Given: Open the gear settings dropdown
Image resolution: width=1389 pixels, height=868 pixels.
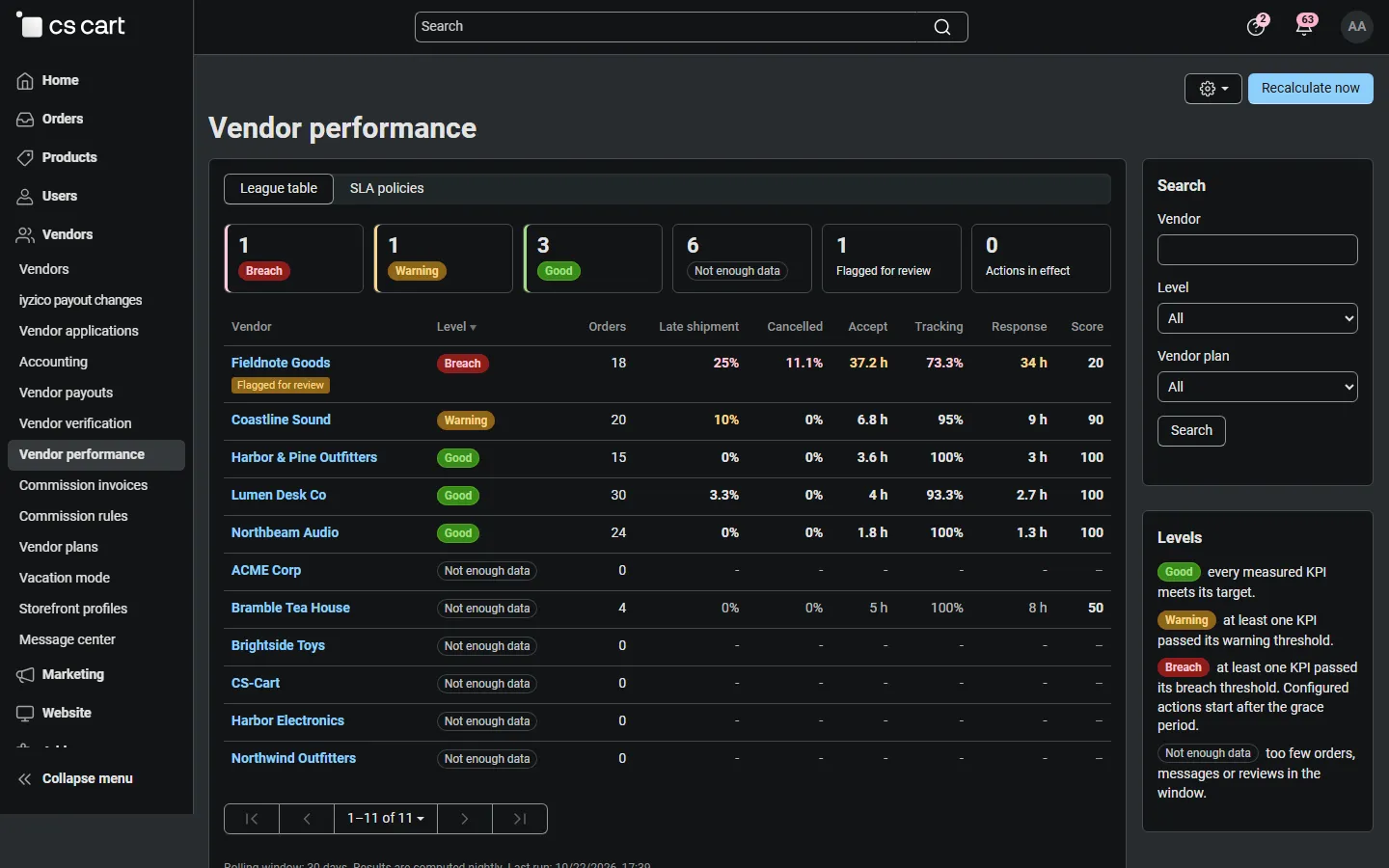Looking at the screenshot, I should tap(1213, 89).
